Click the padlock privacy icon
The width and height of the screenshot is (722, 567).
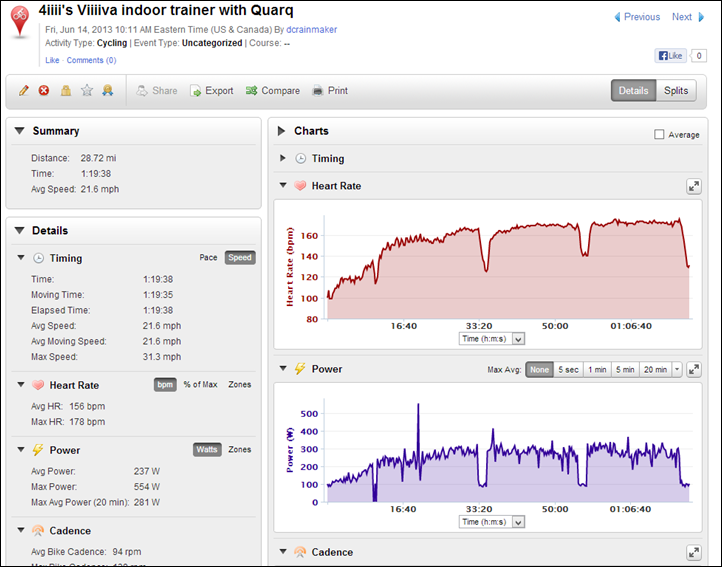click(x=66, y=90)
